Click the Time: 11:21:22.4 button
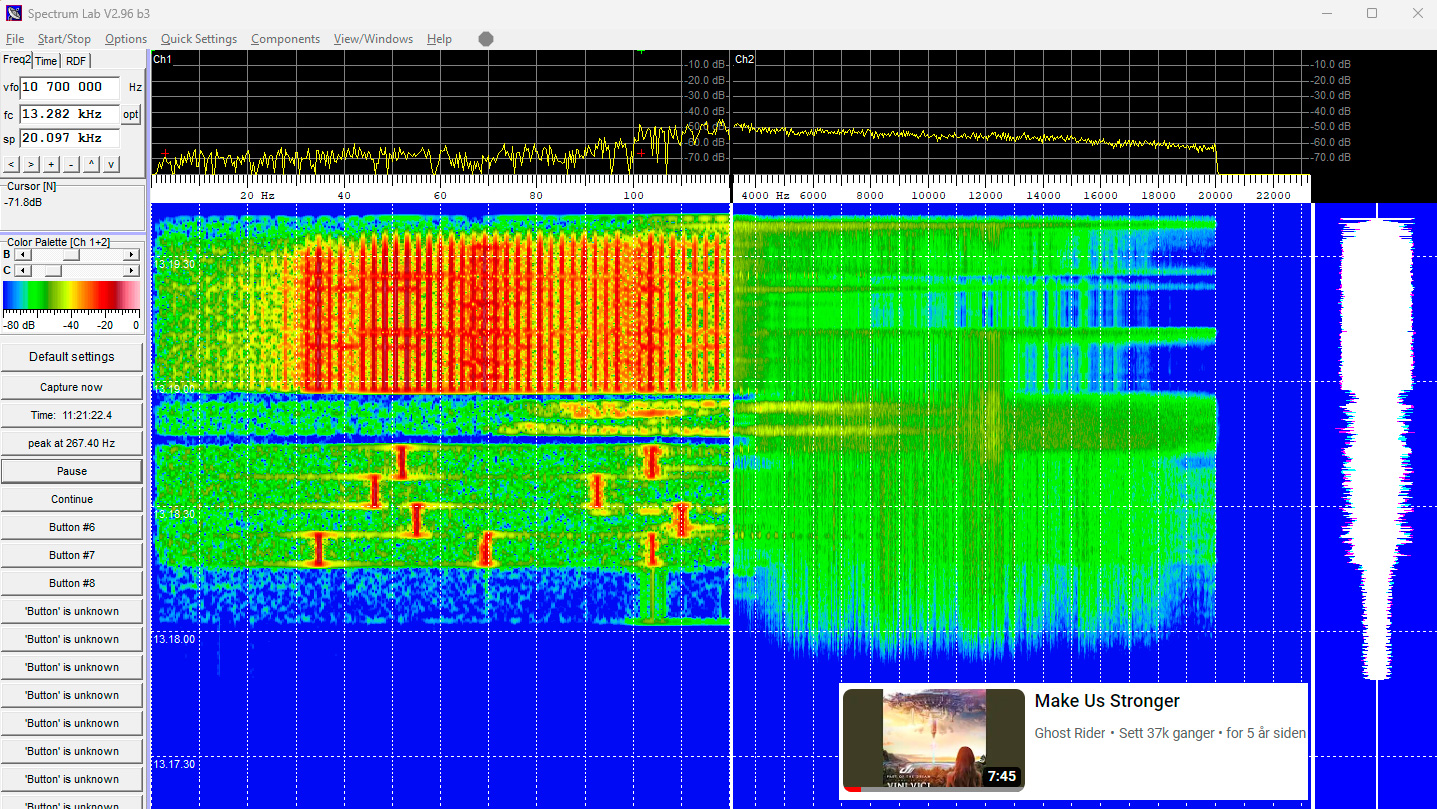 72,415
